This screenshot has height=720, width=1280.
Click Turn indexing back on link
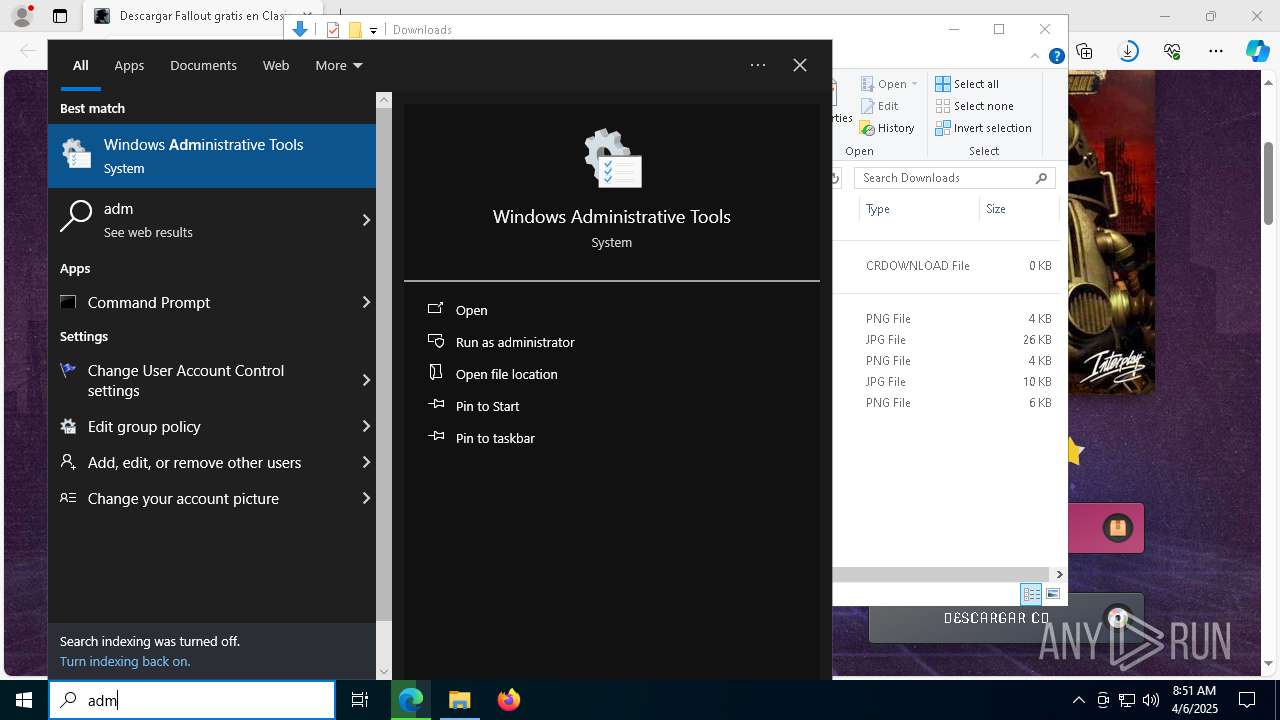tap(125, 661)
